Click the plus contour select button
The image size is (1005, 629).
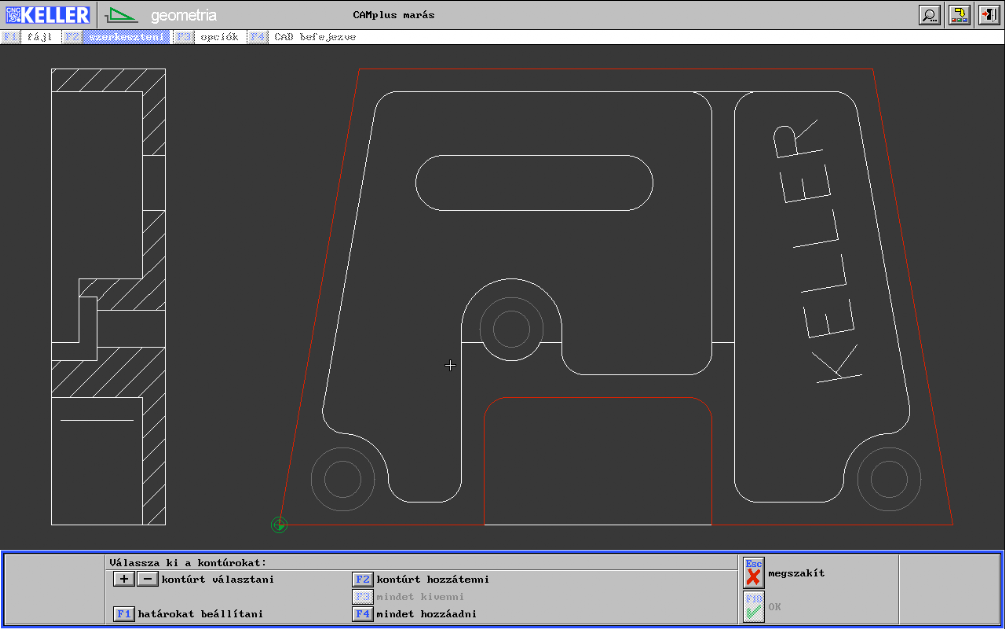[x=124, y=579]
